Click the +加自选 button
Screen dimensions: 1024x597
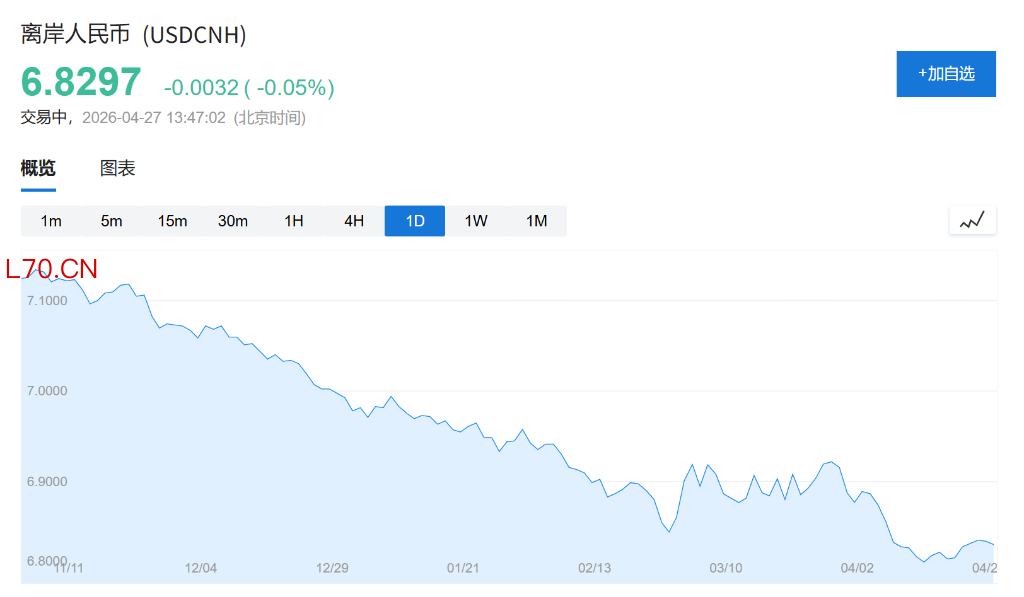click(946, 74)
